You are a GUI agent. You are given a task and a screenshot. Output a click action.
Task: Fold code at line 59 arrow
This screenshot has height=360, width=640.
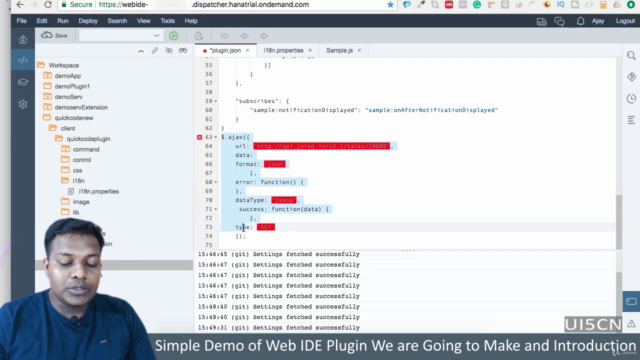pyautogui.click(x=216, y=101)
